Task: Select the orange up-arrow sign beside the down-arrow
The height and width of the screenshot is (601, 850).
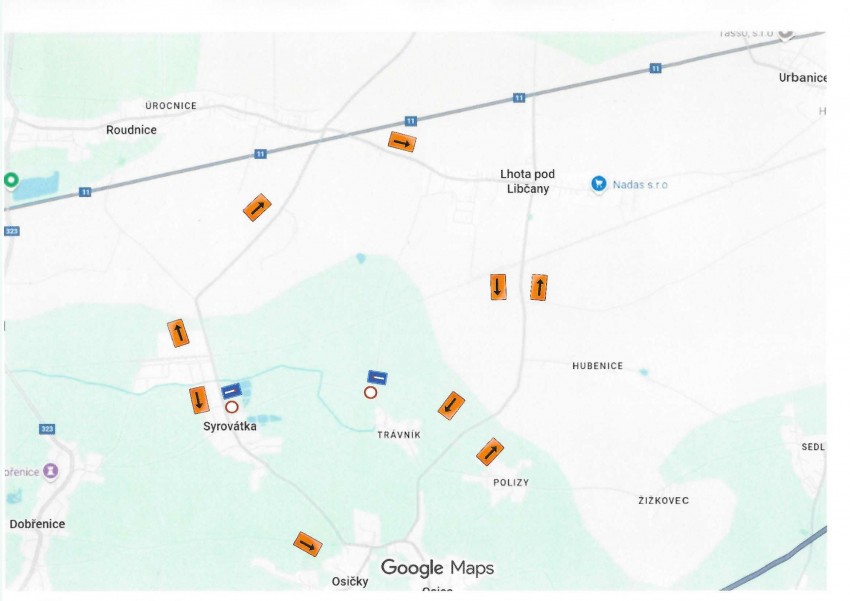Action: [539, 287]
